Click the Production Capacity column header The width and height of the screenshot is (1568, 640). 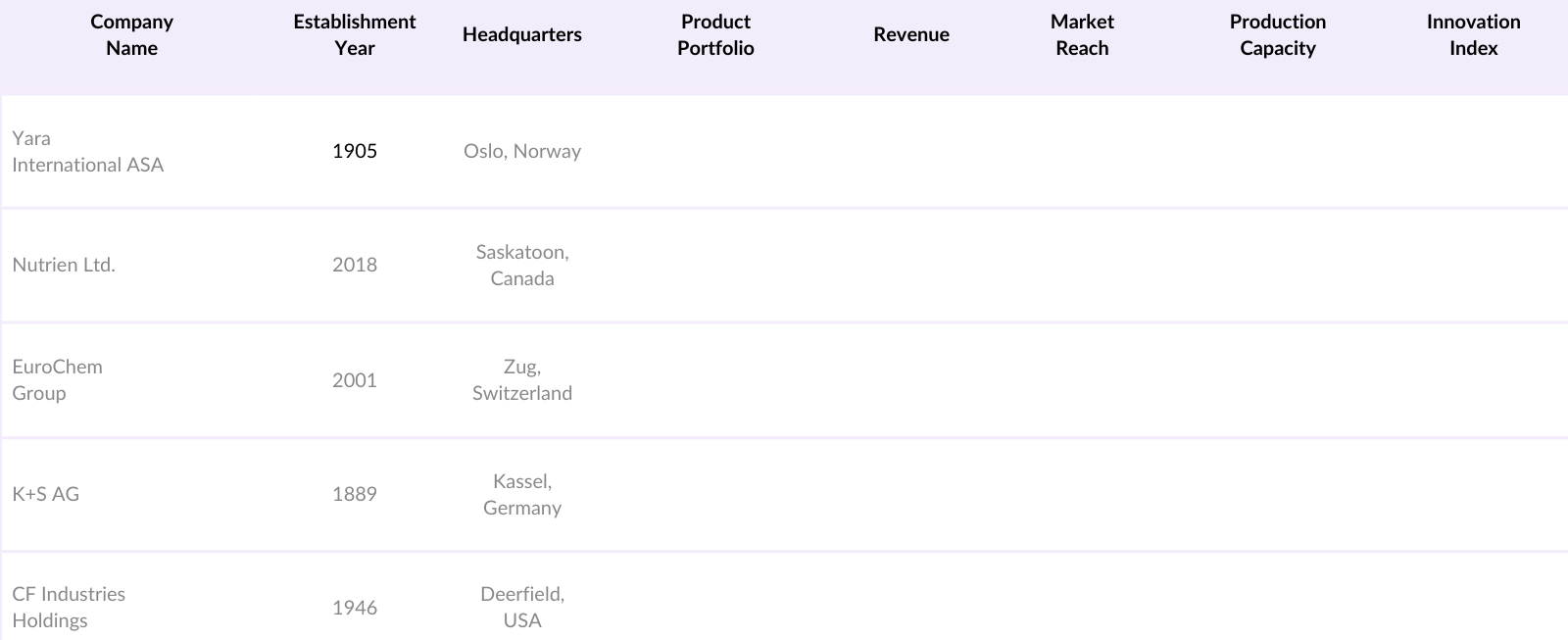tap(1277, 35)
